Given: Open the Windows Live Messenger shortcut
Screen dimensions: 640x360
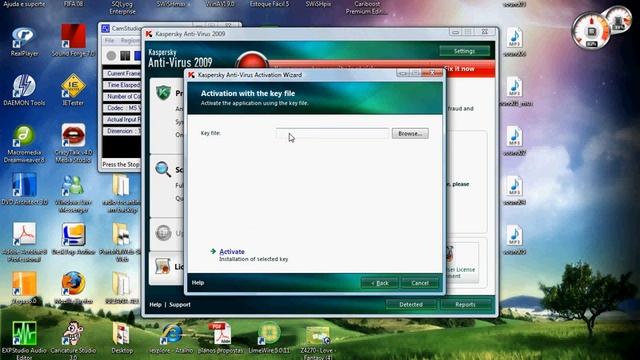Looking at the screenshot, I should [73, 194].
